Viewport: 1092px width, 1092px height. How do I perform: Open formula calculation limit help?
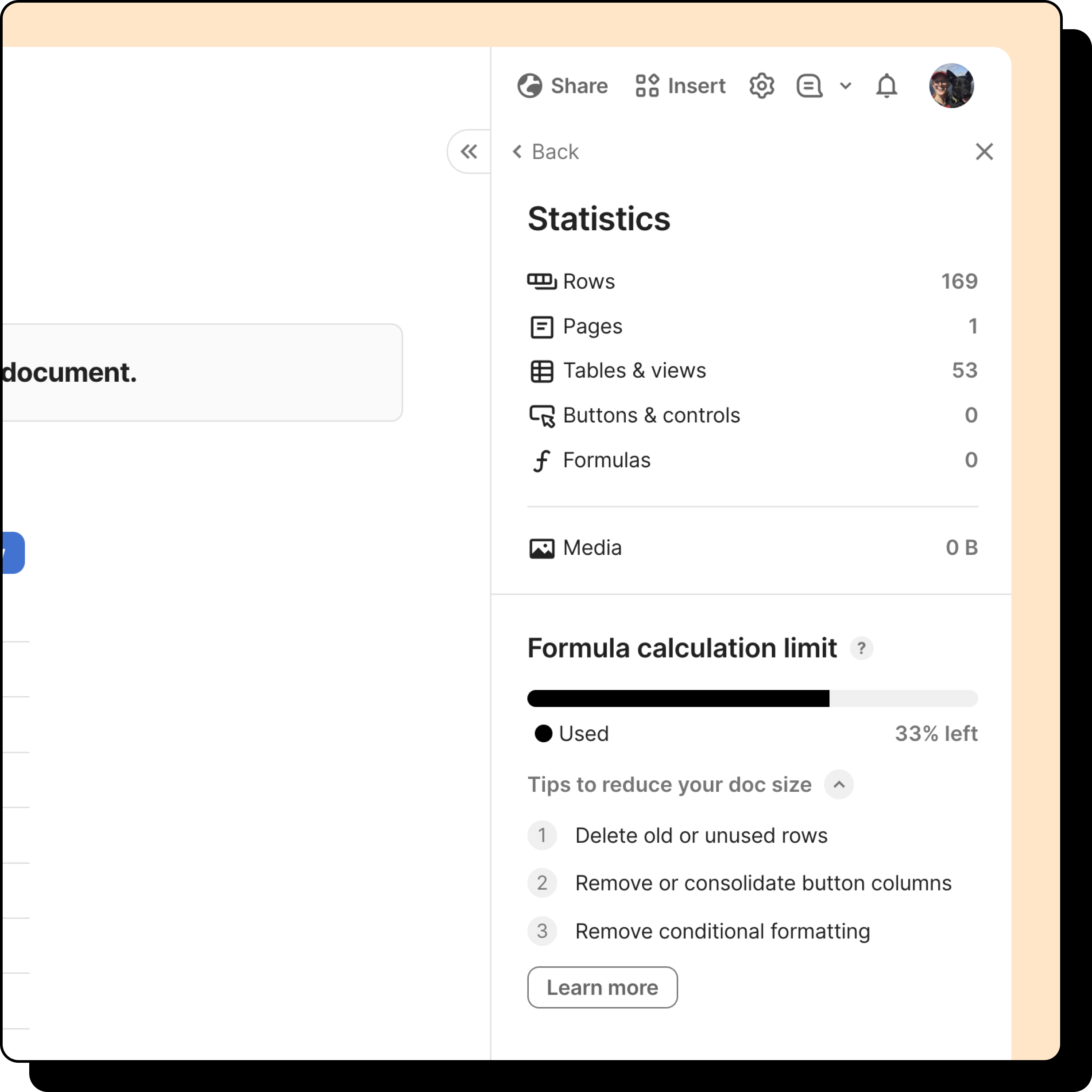pos(861,648)
